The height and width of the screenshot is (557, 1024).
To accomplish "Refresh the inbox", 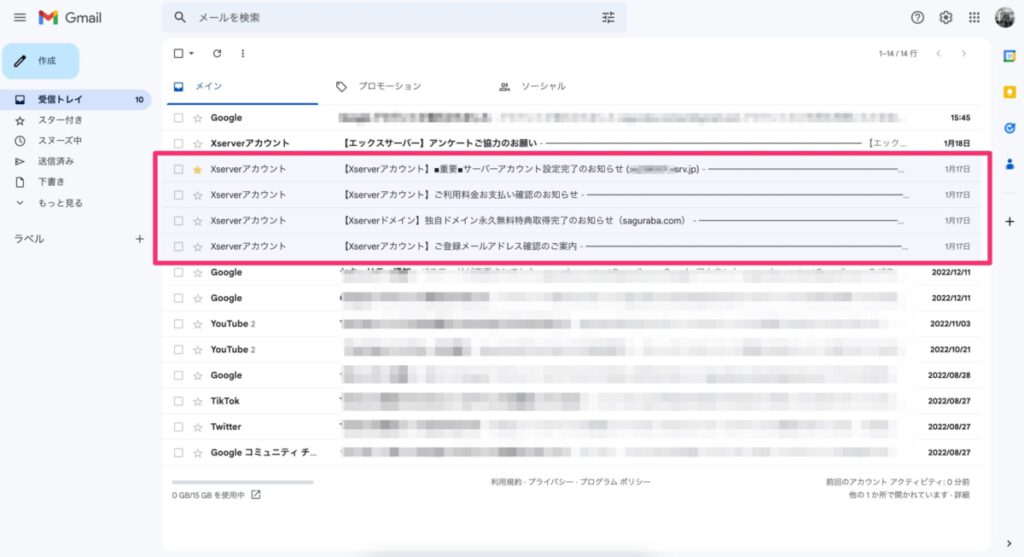I will pos(217,54).
